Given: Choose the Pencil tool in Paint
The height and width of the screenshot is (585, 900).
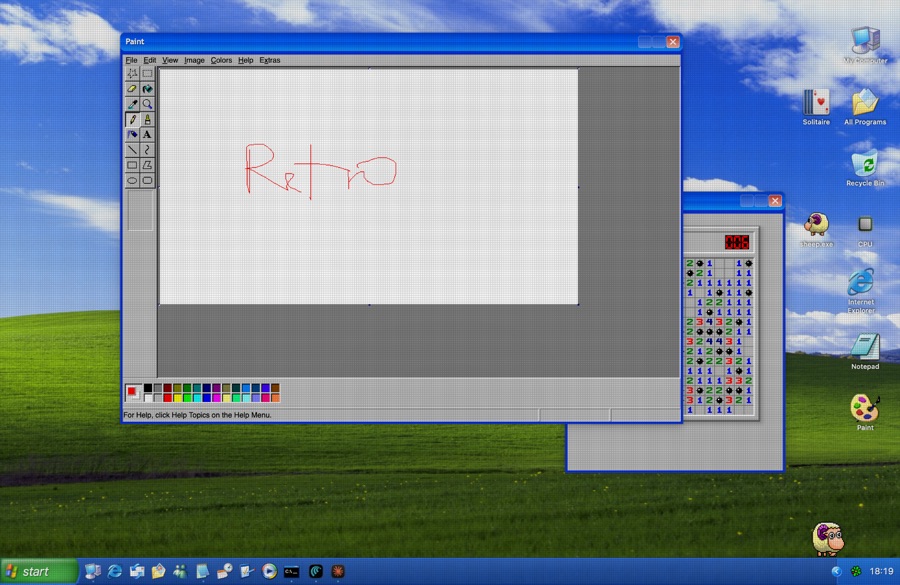Looking at the screenshot, I should coord(132,119).
